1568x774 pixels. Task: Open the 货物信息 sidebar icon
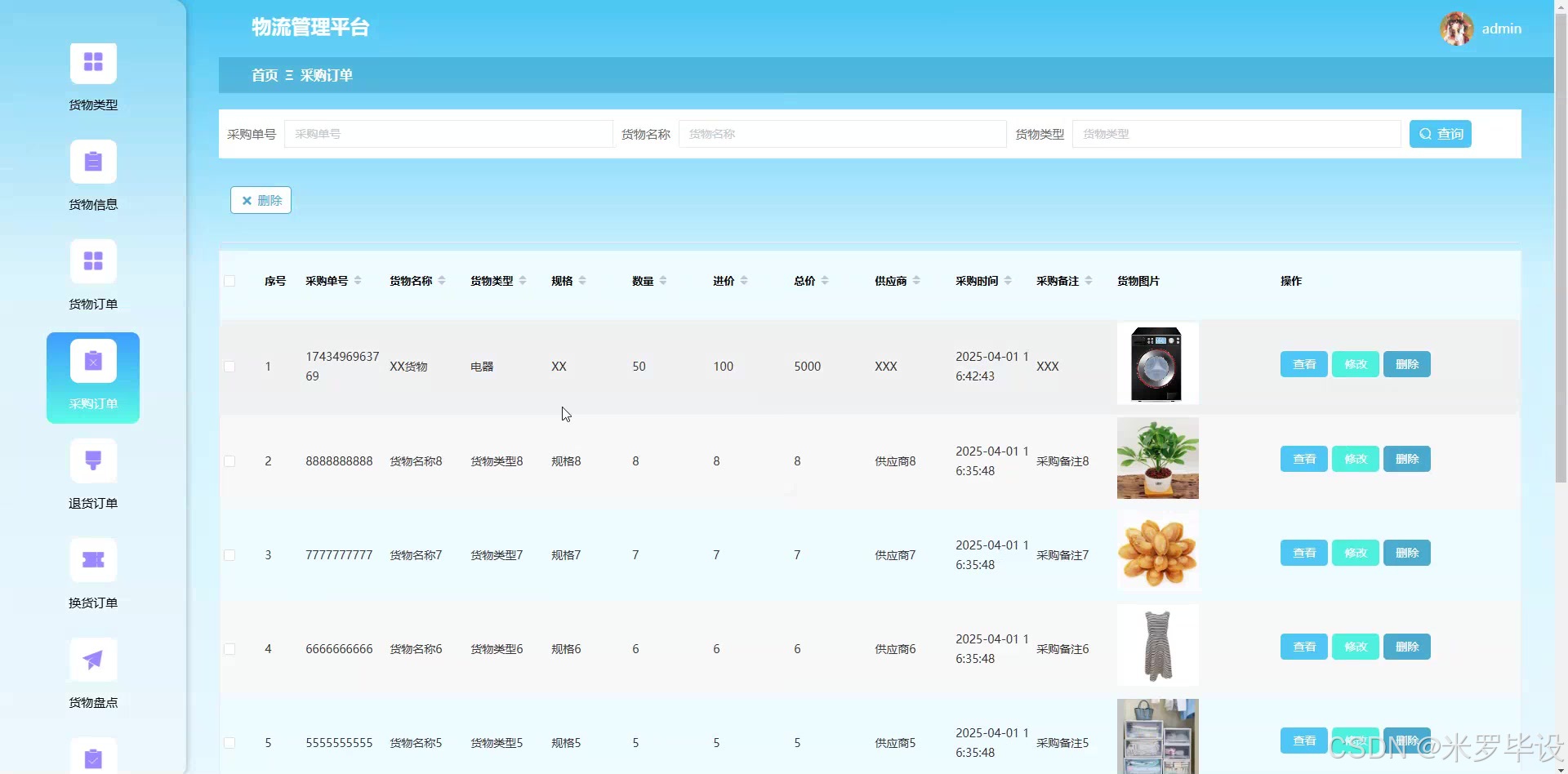click(x=93, y=162)
